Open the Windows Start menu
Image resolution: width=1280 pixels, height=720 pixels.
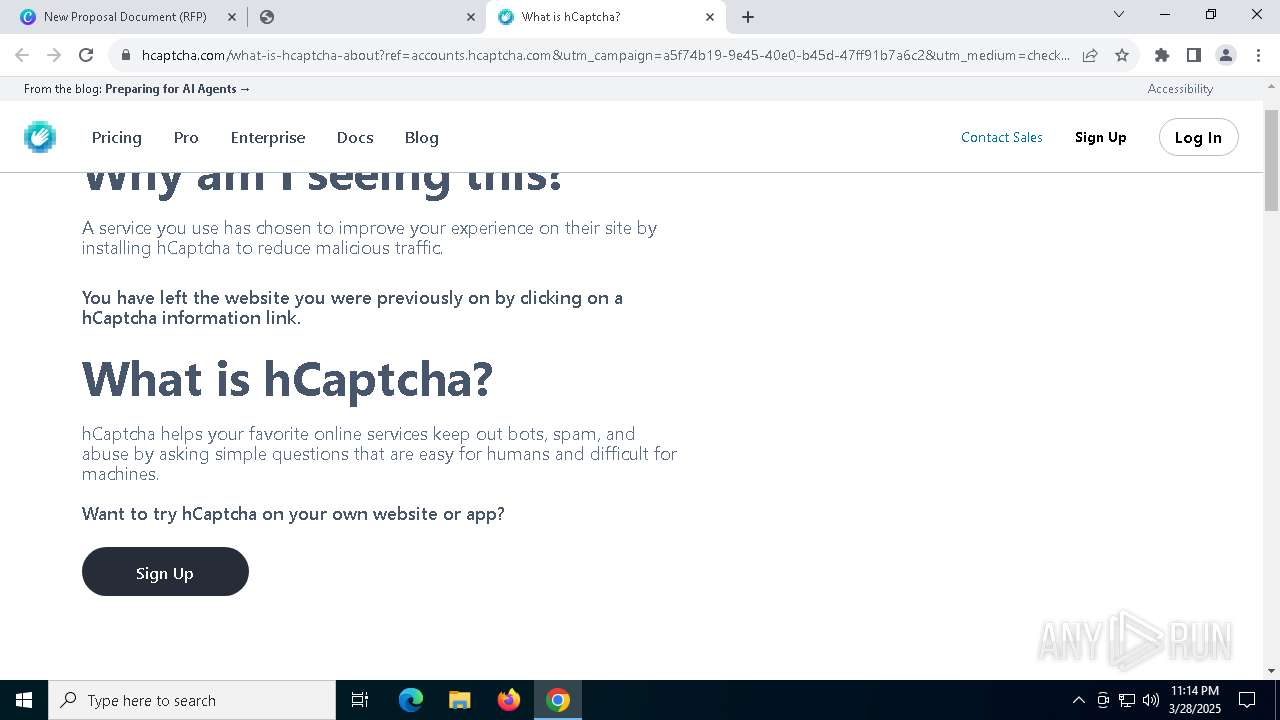24,700
